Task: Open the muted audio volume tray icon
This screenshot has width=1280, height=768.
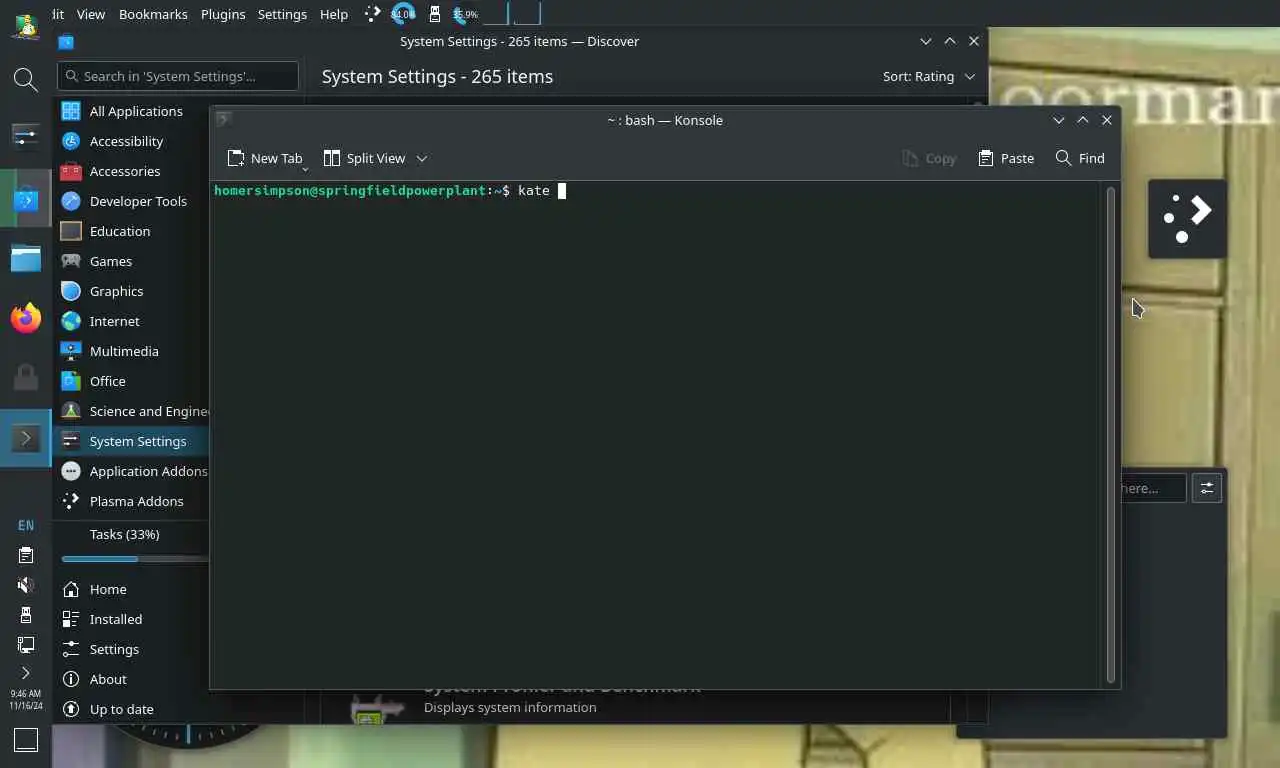Action: click(26, 585)
